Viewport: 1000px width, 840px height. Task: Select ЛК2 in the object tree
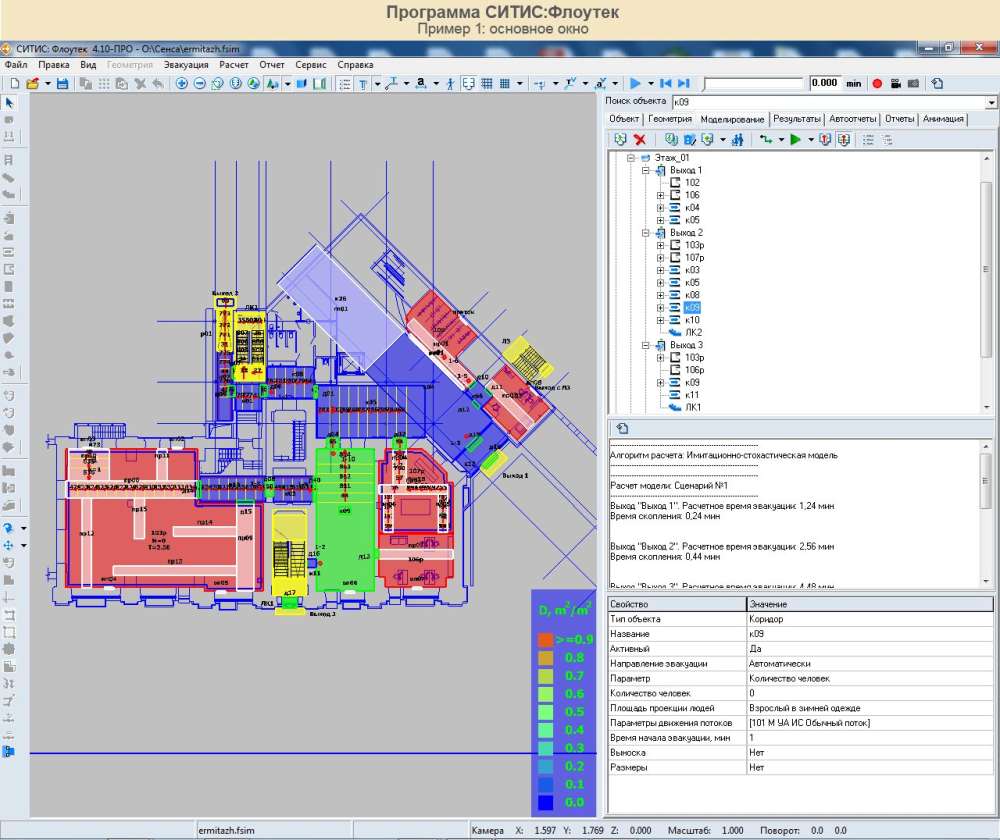pos(693,332)
